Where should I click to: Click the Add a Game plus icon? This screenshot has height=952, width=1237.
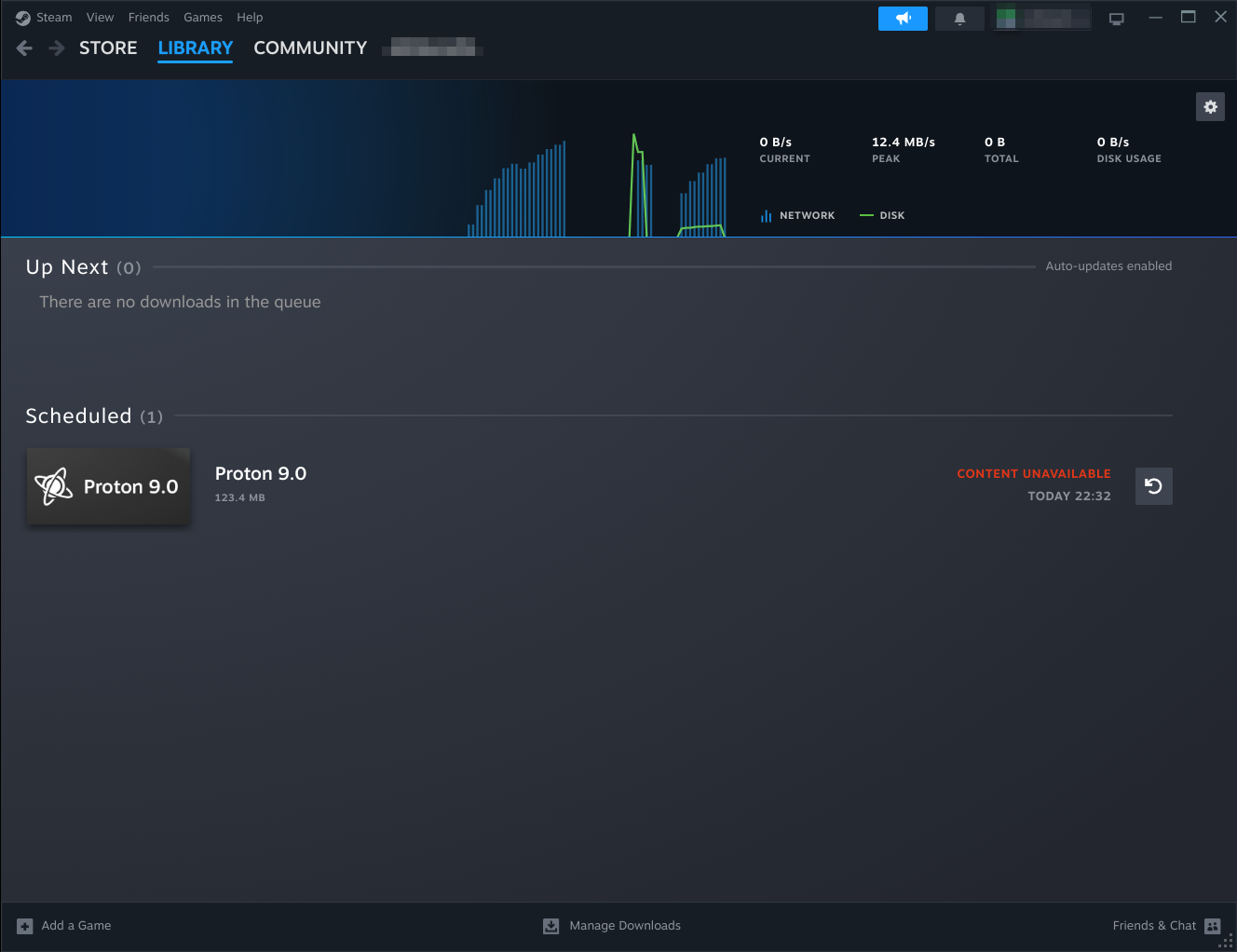tap(25, 926)
